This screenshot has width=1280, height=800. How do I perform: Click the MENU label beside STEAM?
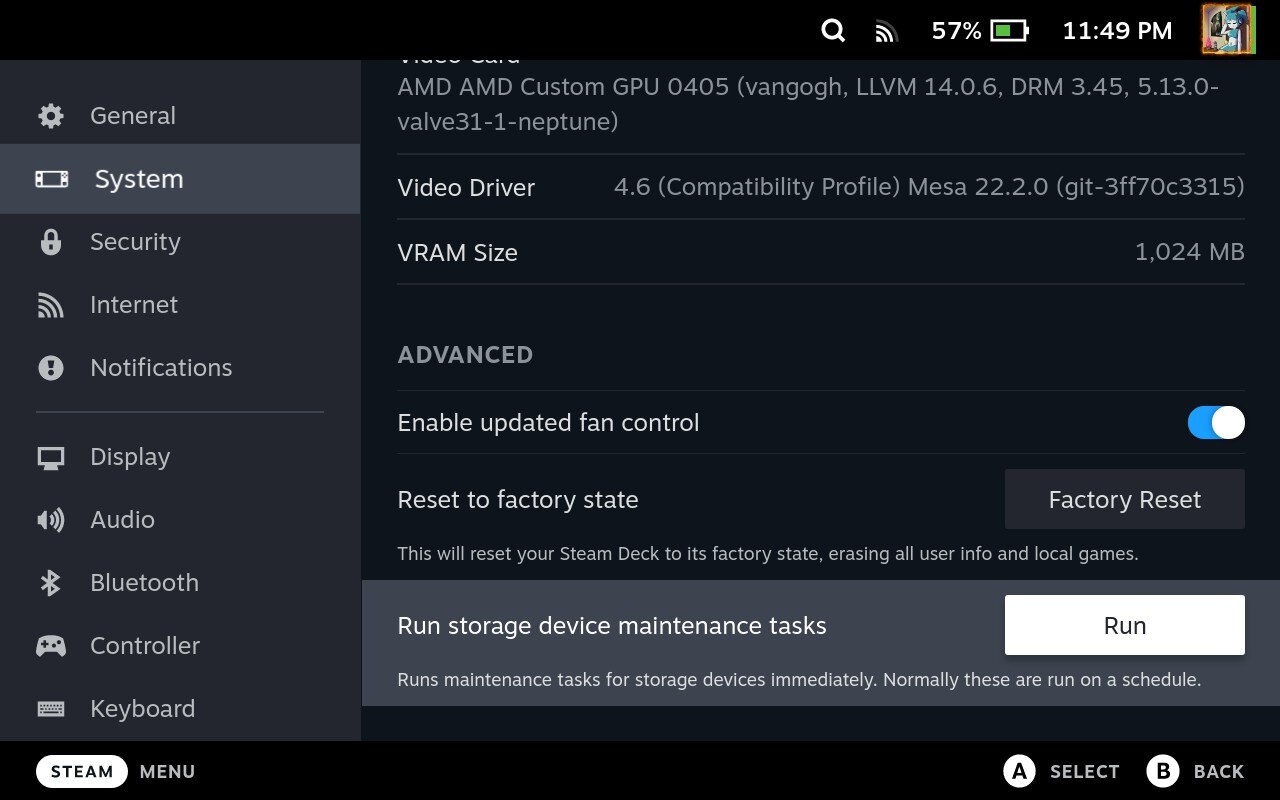167,772
